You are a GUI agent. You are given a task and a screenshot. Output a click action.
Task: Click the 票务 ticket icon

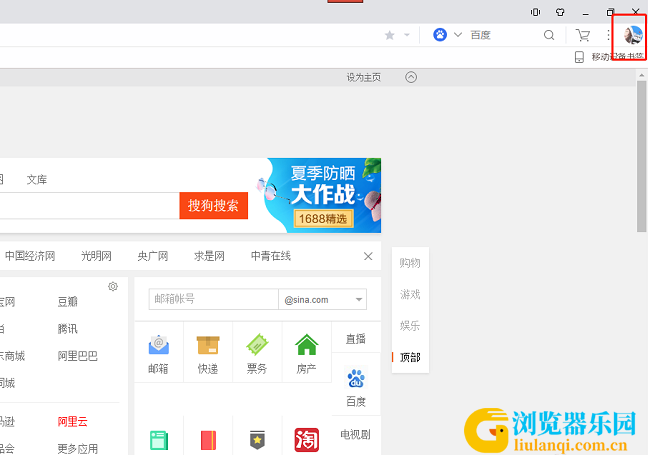point(257,345)
